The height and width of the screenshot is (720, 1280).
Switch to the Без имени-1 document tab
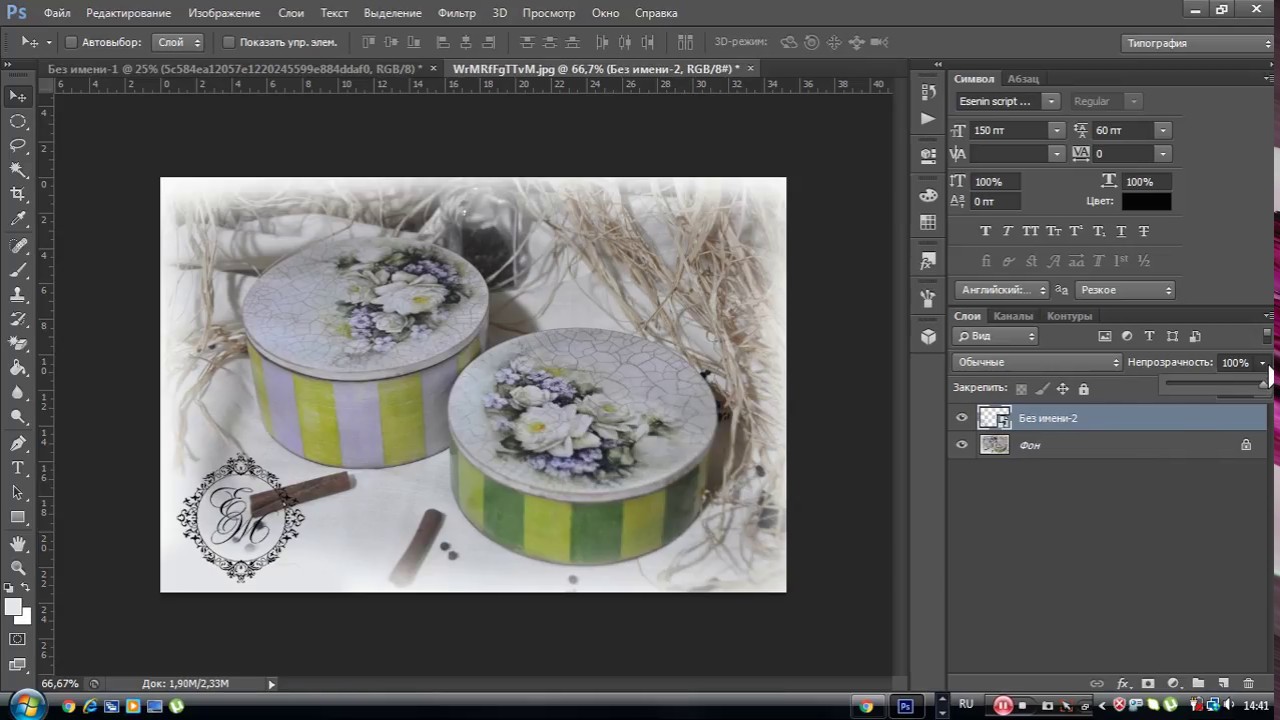236,68
